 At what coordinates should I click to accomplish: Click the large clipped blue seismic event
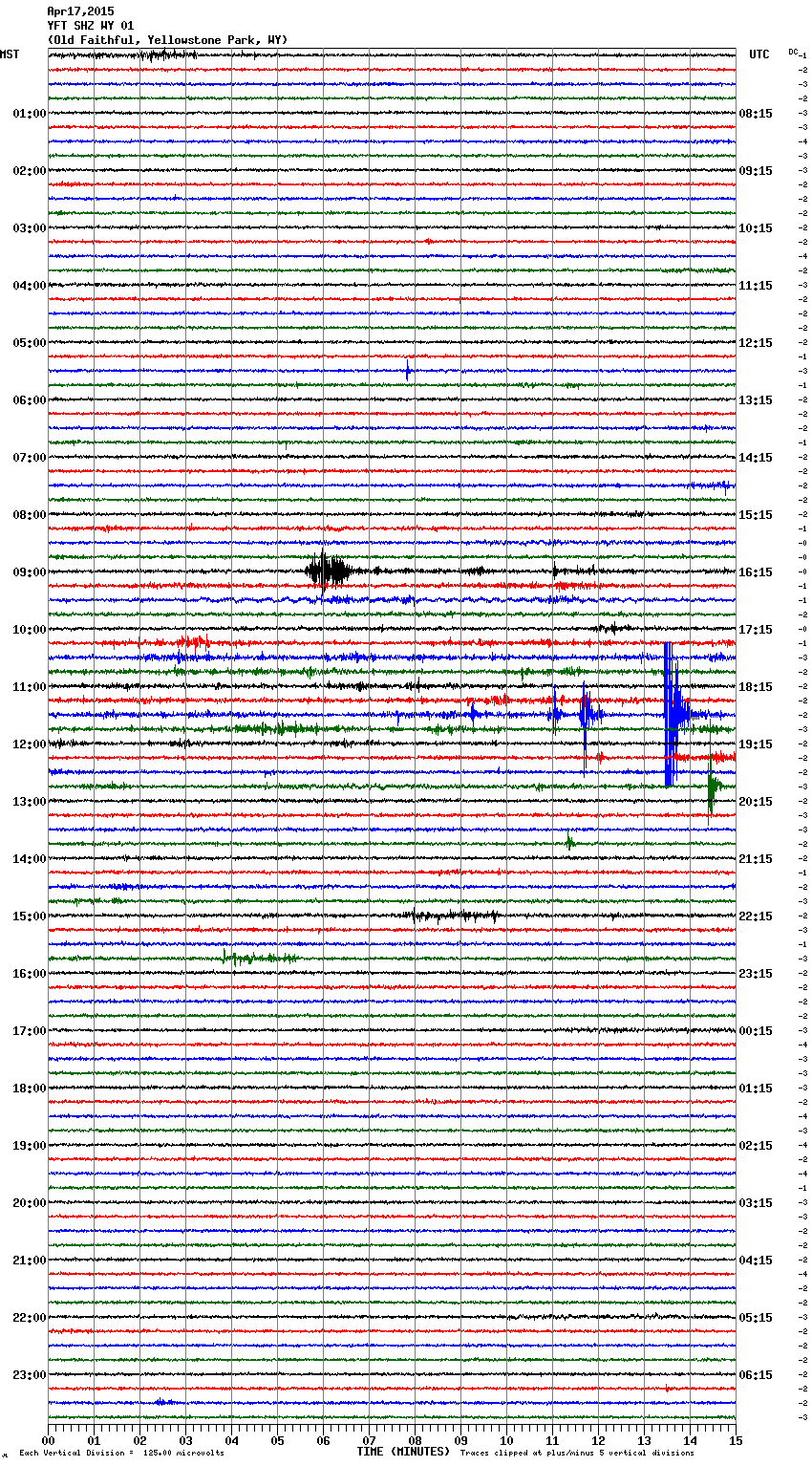(675, 715)
